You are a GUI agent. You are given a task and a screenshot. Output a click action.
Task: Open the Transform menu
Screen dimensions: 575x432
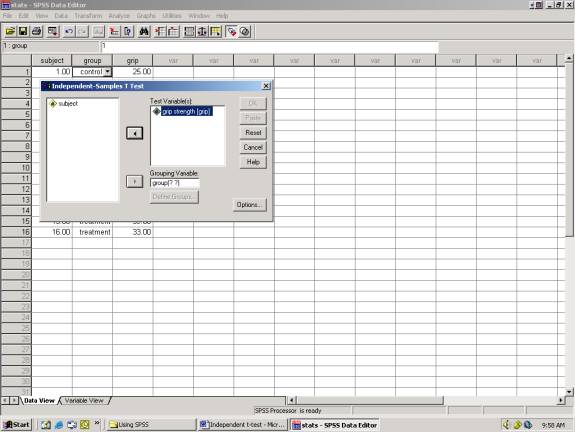coord(88,16)
